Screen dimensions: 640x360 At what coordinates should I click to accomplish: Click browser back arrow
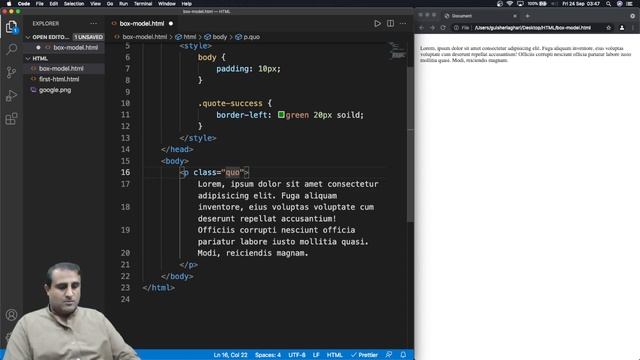[422, 28]
